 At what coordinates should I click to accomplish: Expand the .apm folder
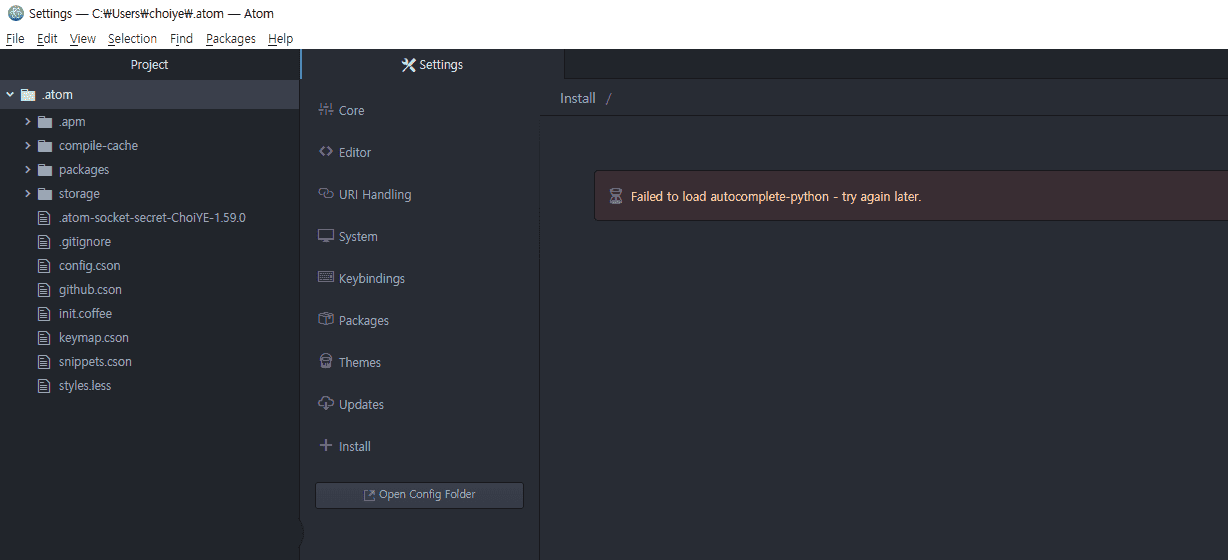[x=28, y=122]
